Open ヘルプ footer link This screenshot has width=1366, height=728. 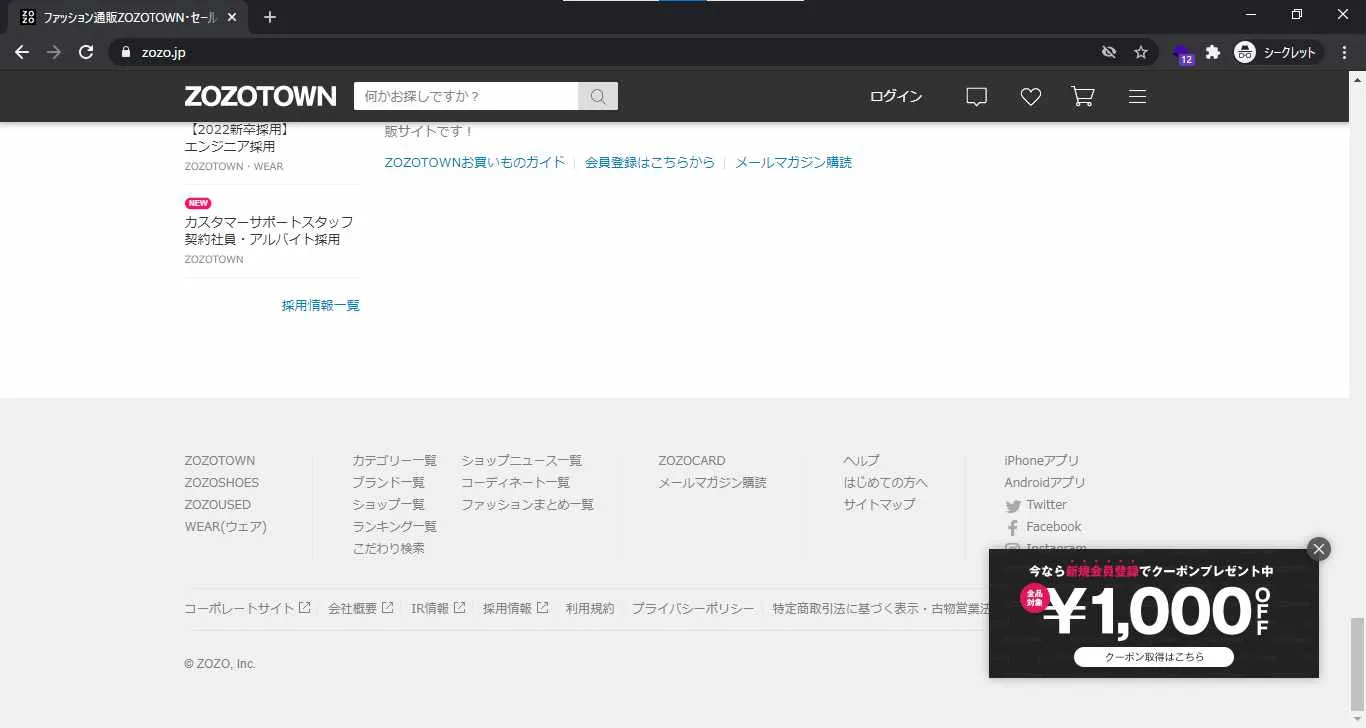click(861, 461)
